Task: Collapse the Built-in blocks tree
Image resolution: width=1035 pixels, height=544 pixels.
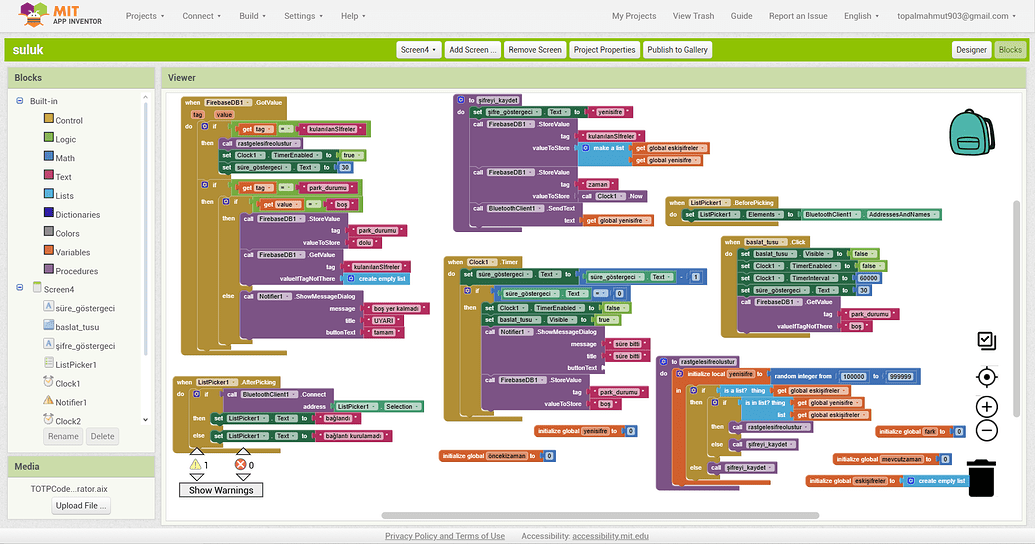Action: coord(19,101)
